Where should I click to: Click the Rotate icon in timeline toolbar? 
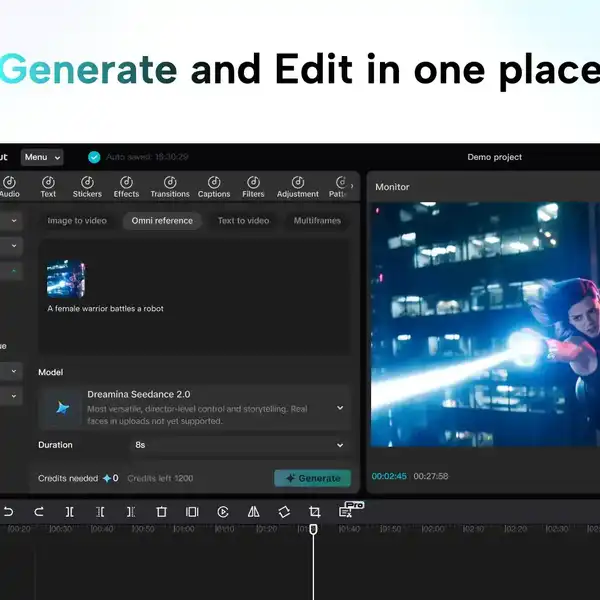[x=284, y=511]
